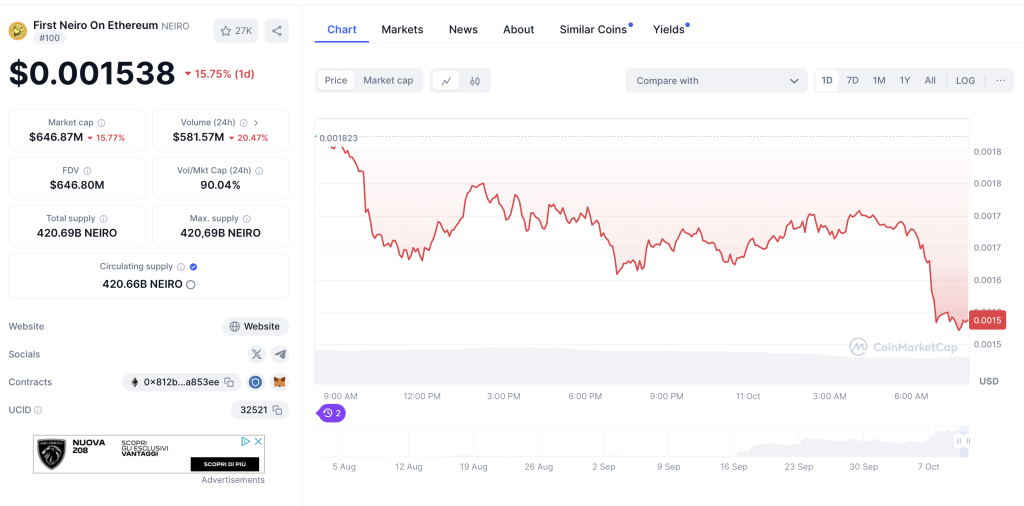1024x506 pixels.
Task: Select the 1M time range
Action: click(x=879, y=80)
